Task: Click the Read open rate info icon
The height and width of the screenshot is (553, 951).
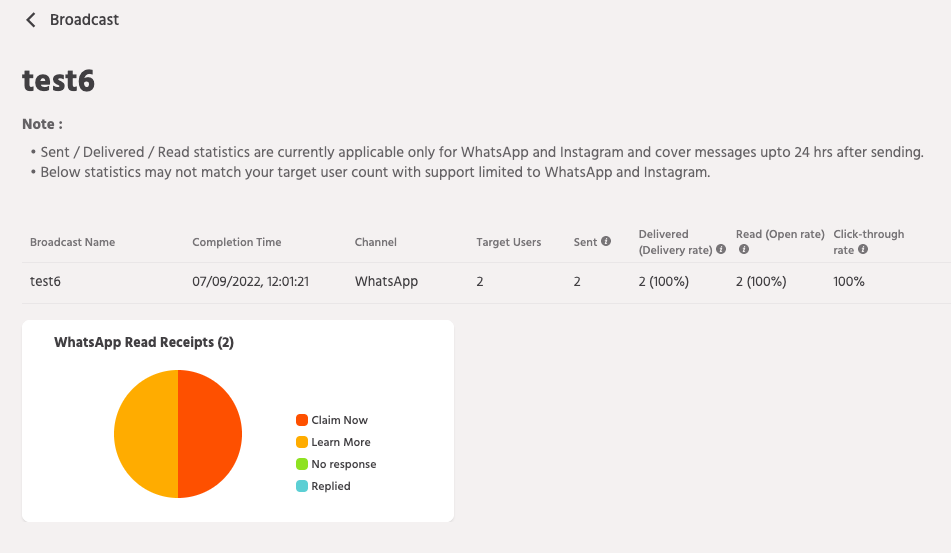Action: [743, 250]
